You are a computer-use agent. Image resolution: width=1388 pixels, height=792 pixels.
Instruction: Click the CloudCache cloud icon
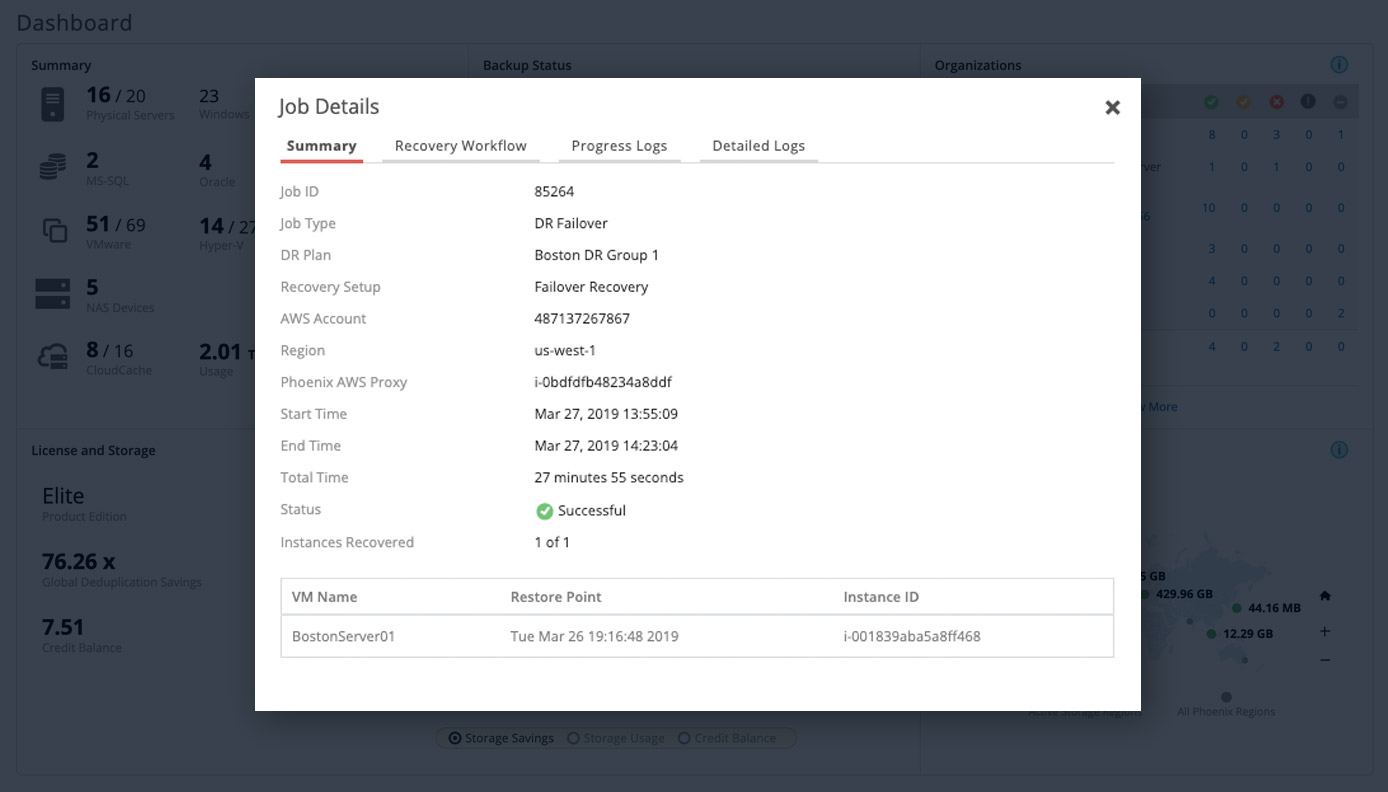click(53, 357)
